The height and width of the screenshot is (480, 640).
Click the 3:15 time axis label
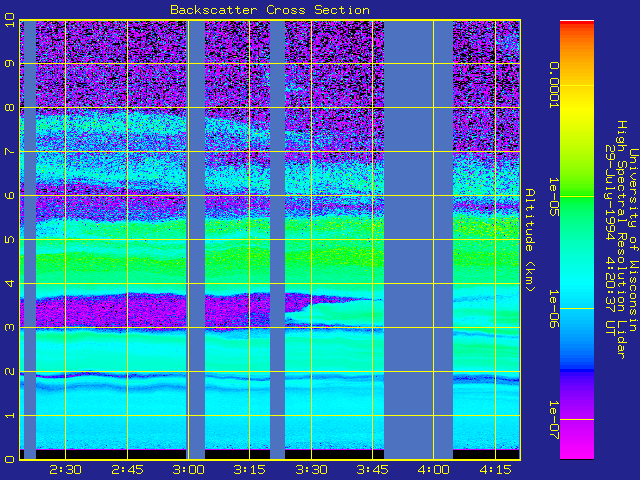pos(249,470)
